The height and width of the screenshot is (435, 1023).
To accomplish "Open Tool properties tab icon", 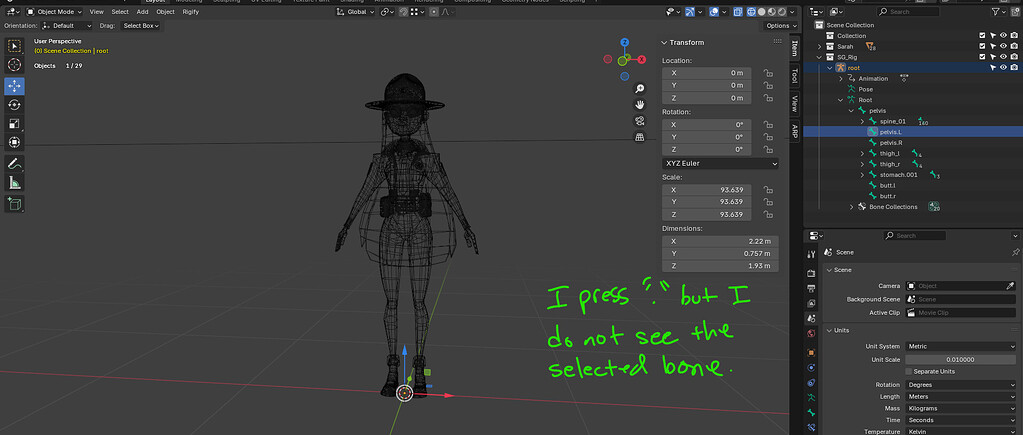I will [x=811, y=254].
